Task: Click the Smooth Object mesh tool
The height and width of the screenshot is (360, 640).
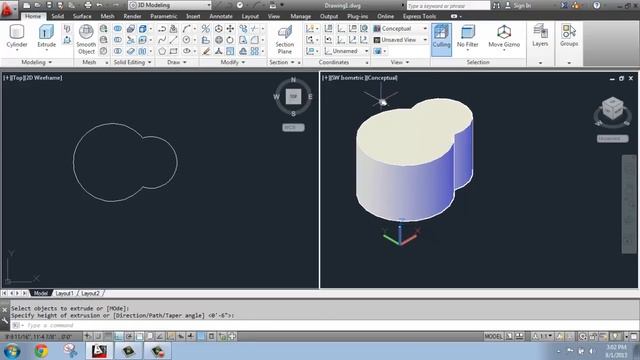Action: [x=86, y=40]
